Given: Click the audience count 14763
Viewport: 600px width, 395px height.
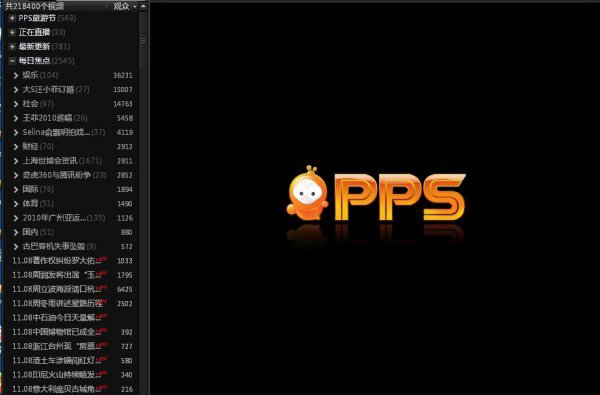Looking at the screenshot, I should (x=123, y=104).
